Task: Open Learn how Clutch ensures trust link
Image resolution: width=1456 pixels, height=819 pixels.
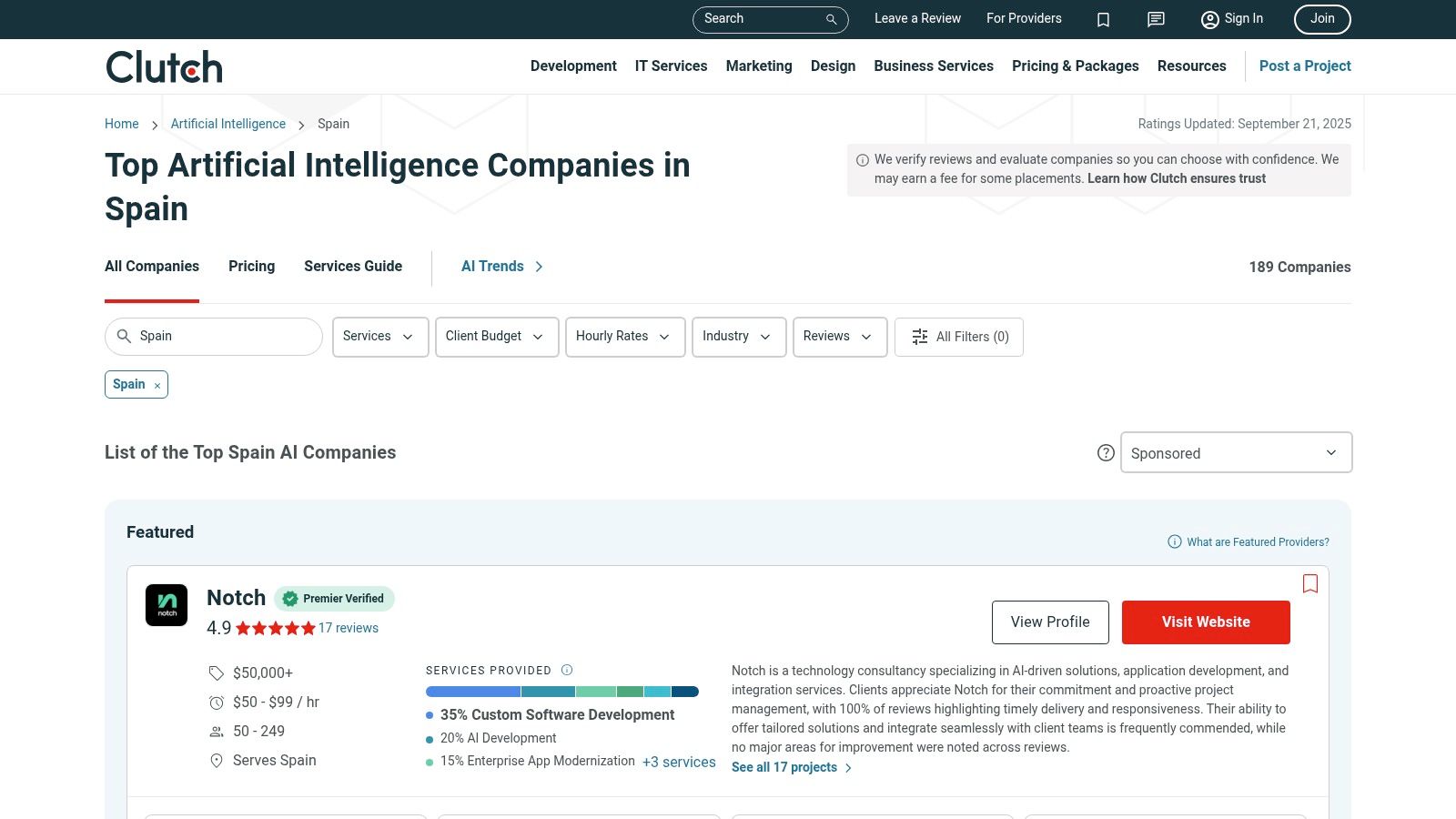Action: tap(1177, 178)
